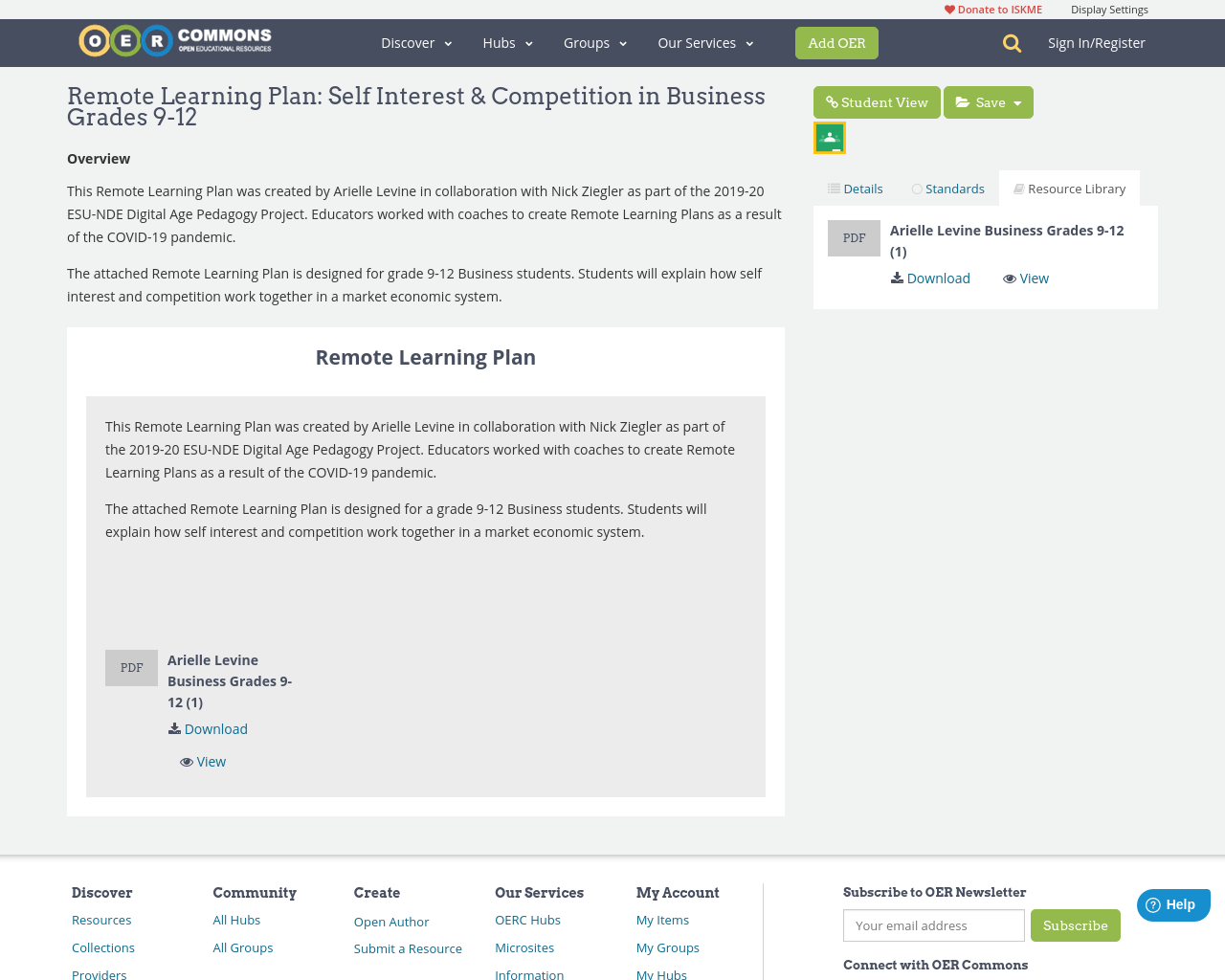The height and width of the screenshot is (980, 1225).
Task: Share resource to Google Classroom
Action: (829, 136)
